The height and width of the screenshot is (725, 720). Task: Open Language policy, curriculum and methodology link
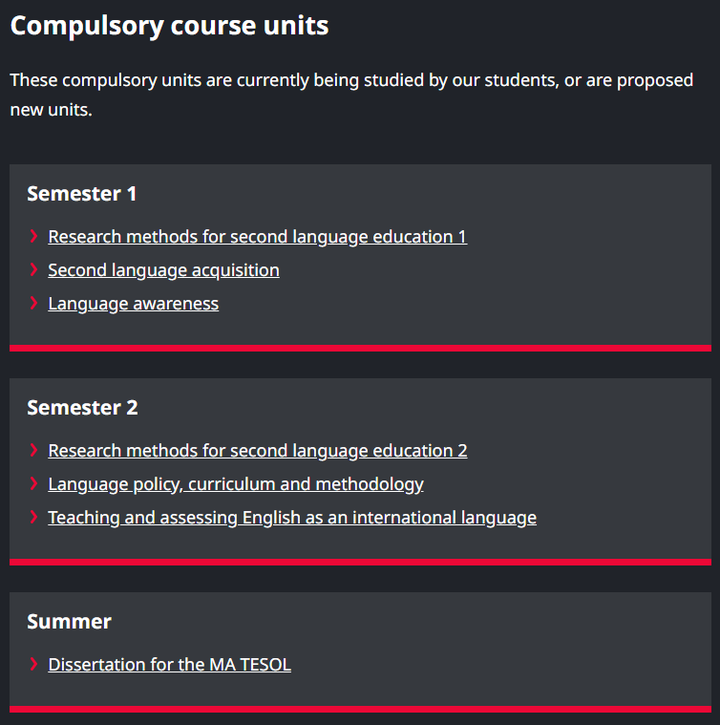(x=235, y=484)
